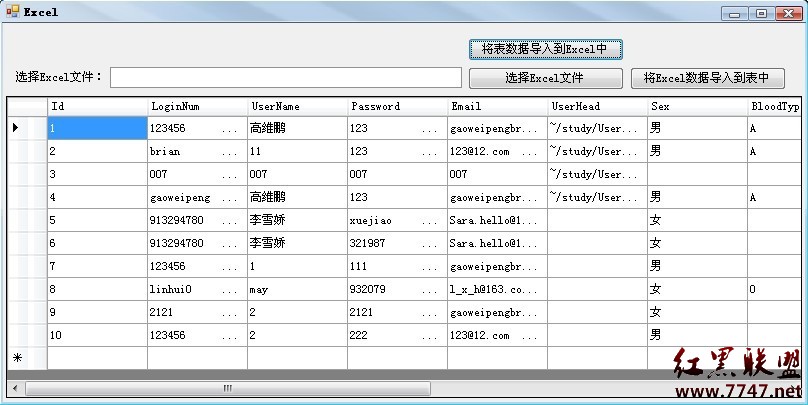Sort by the LoginNum column header
808x405 pixels.
[197, 107]
